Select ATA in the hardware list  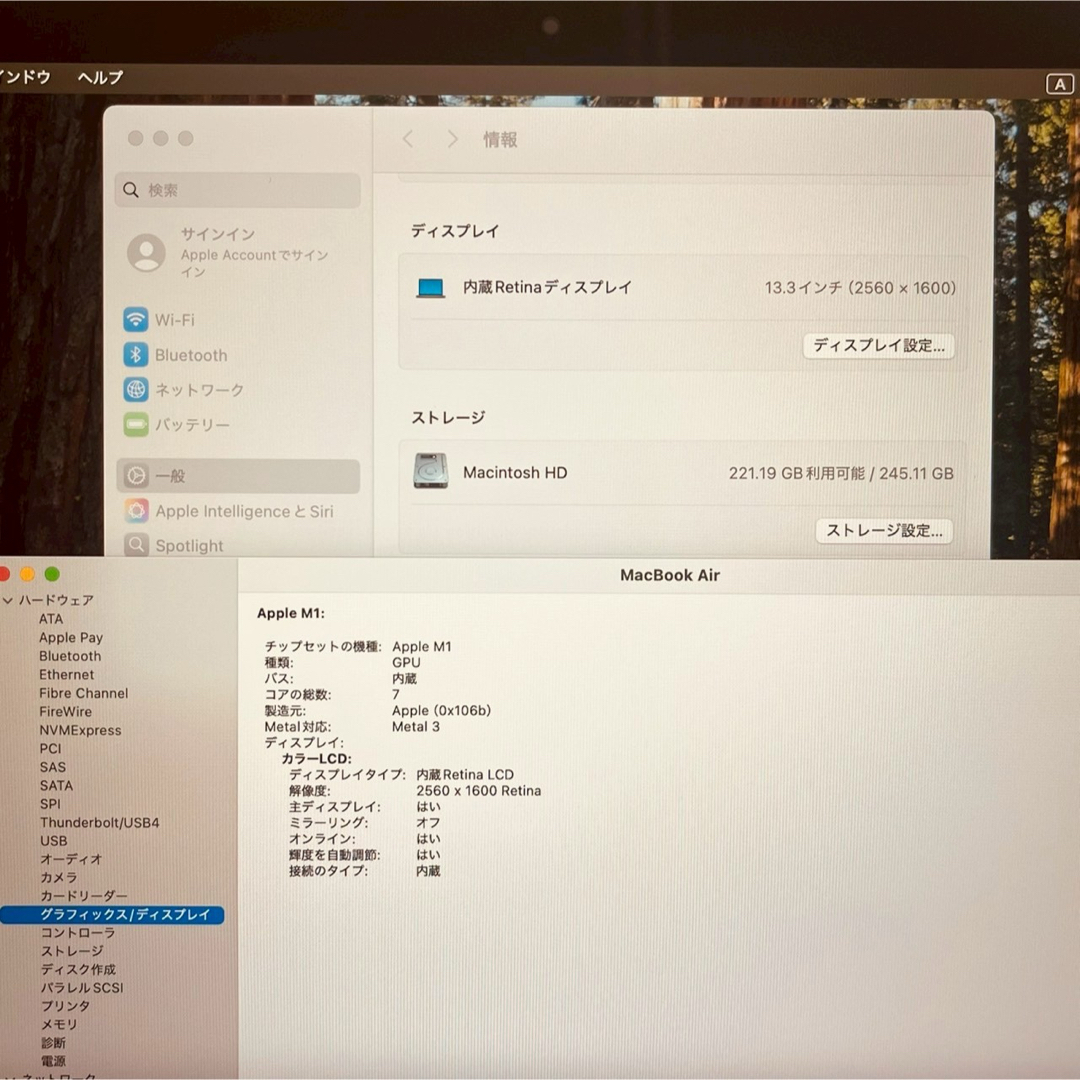point(51,619)
